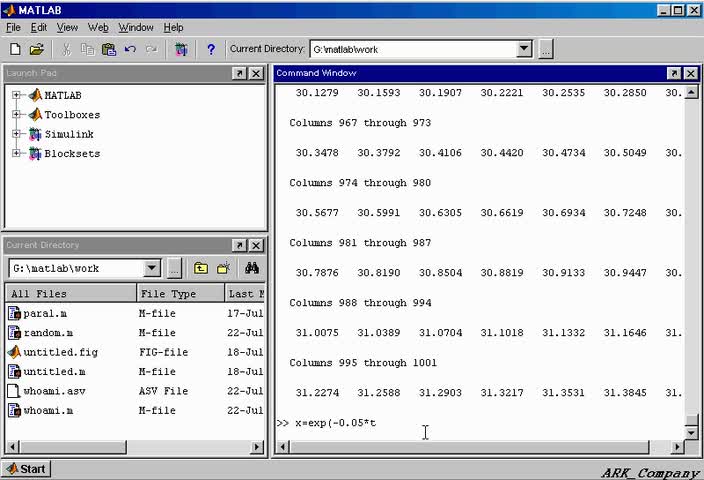704x480 pixels.
Task: Click Command Window vertical scrollbar up arrow
Action: point(692,92)
